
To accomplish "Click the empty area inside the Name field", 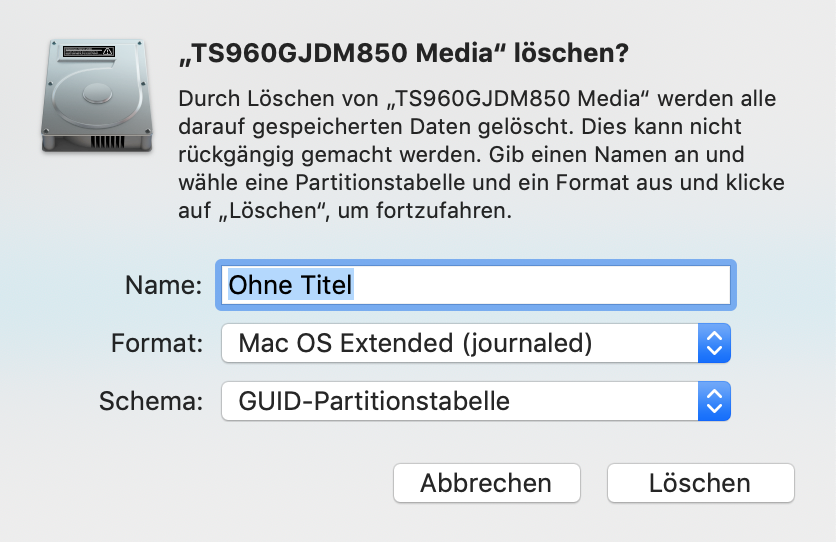I will (x=541, y=285).
